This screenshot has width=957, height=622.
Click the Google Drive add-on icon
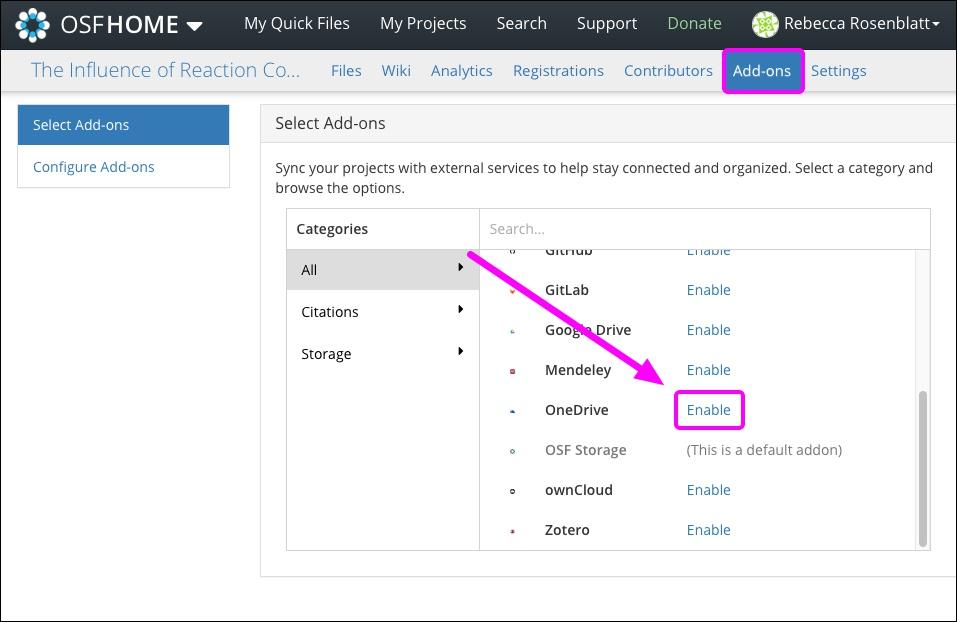pyautogui.click(x=514, y=330)
